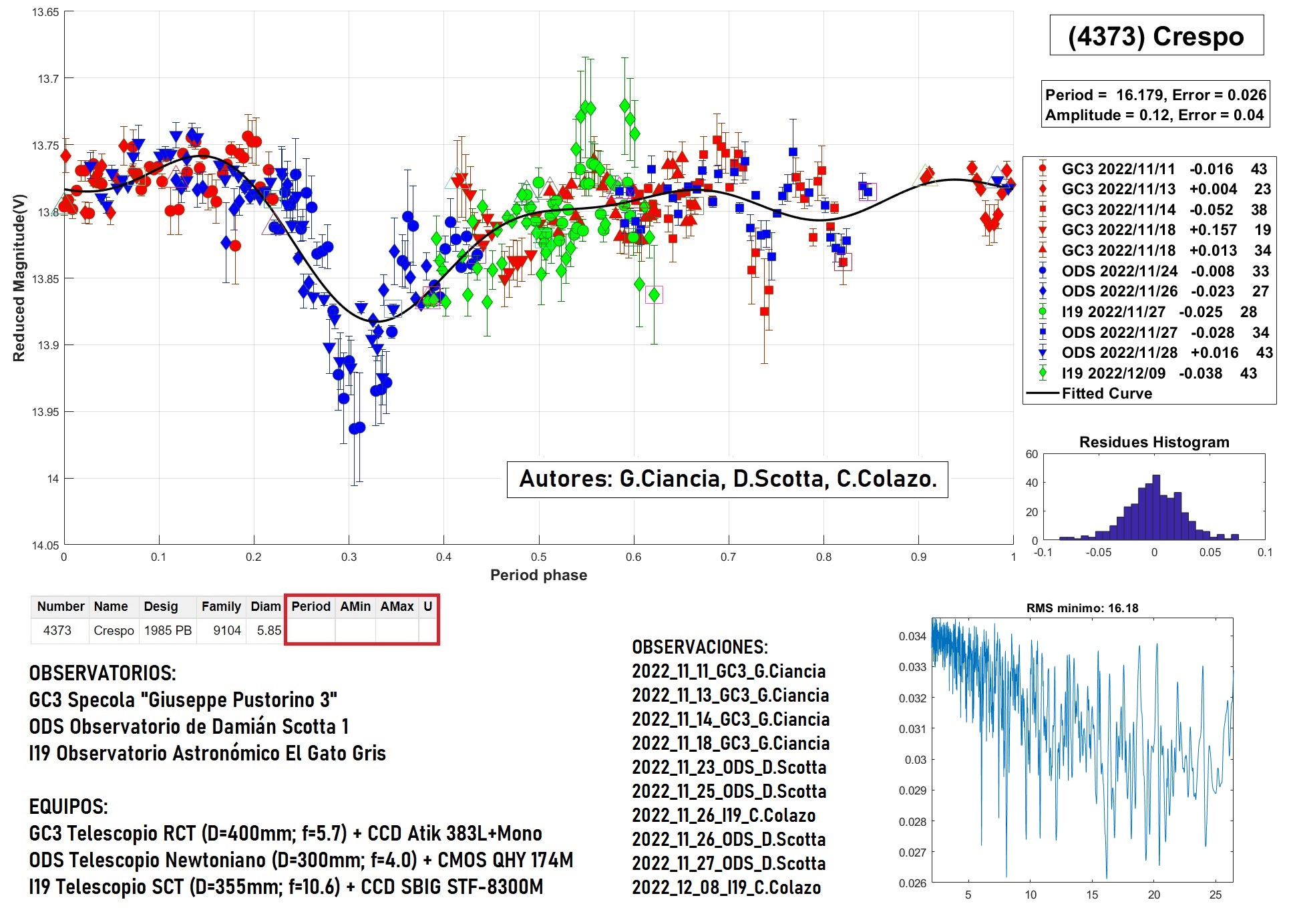1289x924 pixels.
Task: Click observation 2022_11_26_I19_C.Colazo
Action: coord(724,815)
